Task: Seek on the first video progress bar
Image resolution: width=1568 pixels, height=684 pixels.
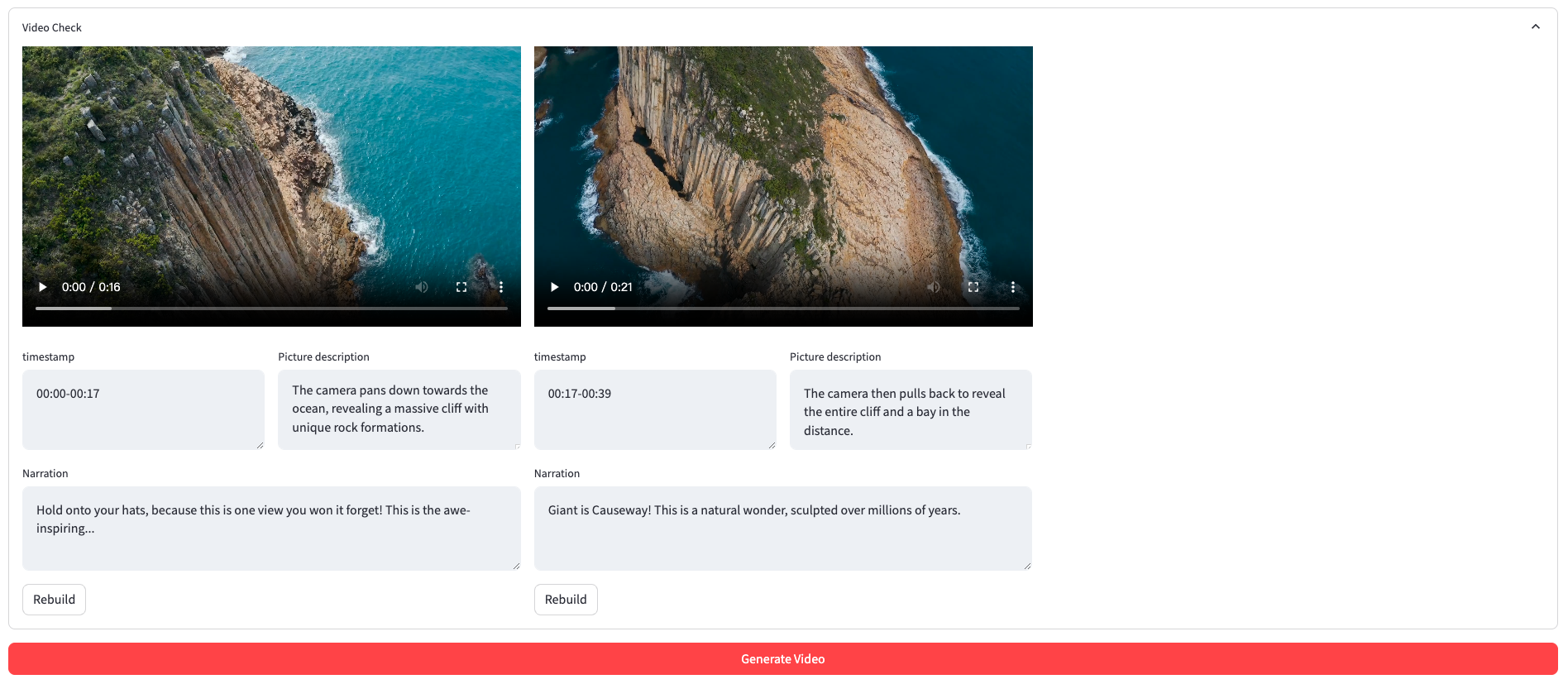Action: tap(271, 309)
